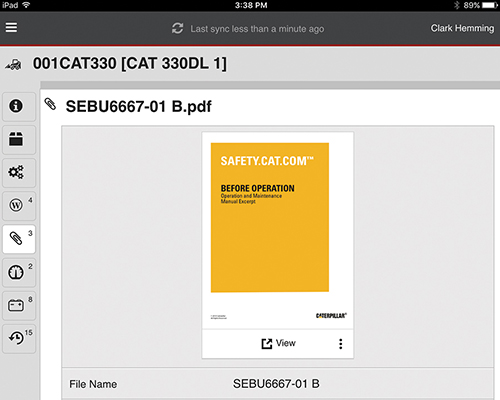Screen dimensions: 500x400
Task: Tap the SEBU6667-01 B.pdf heading
Action: (138, 107)
